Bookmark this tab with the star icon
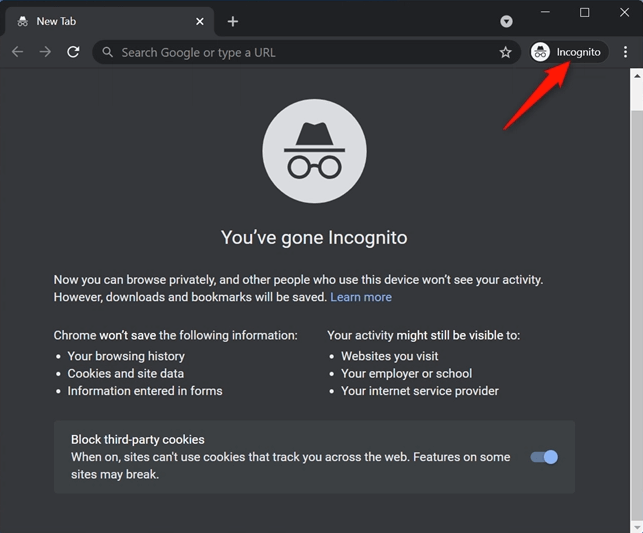 pos(505,52)
